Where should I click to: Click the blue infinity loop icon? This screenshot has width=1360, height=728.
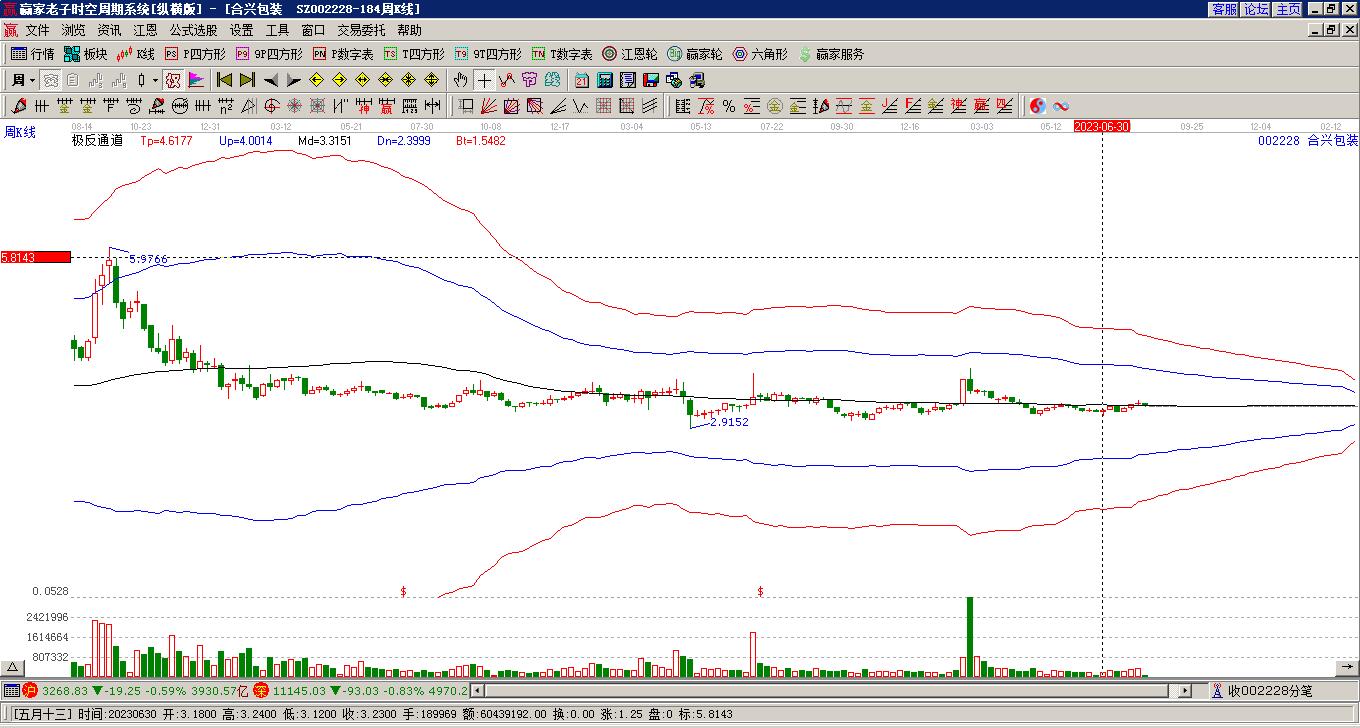(x=1061, y=106)
